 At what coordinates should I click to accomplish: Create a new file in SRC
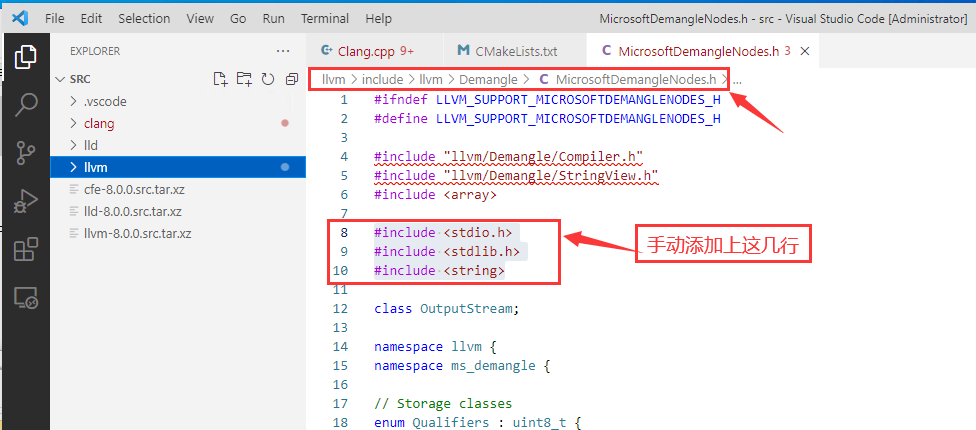pyautogui.click(x=220, y=79)
